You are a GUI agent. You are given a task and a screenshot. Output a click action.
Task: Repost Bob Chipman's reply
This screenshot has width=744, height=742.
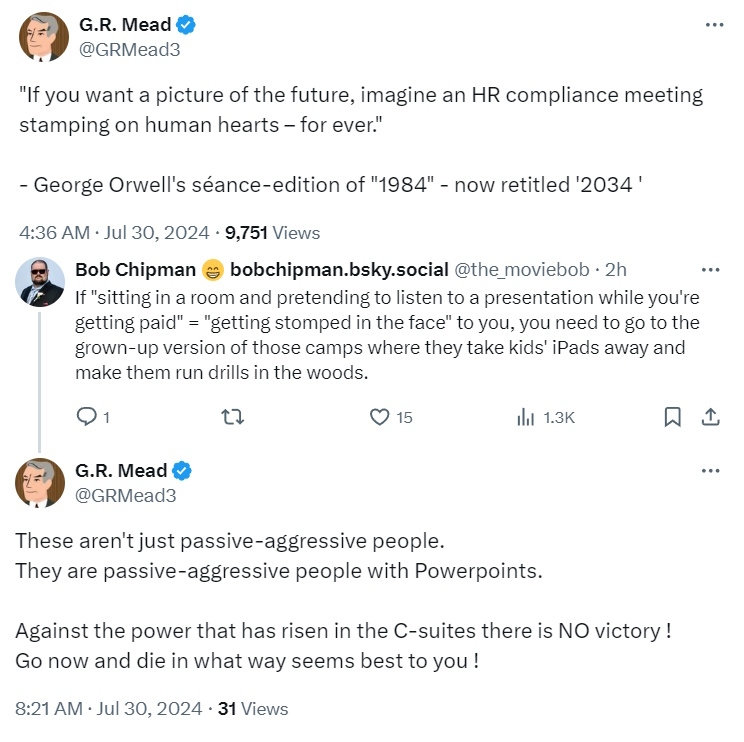pos(232,417)
